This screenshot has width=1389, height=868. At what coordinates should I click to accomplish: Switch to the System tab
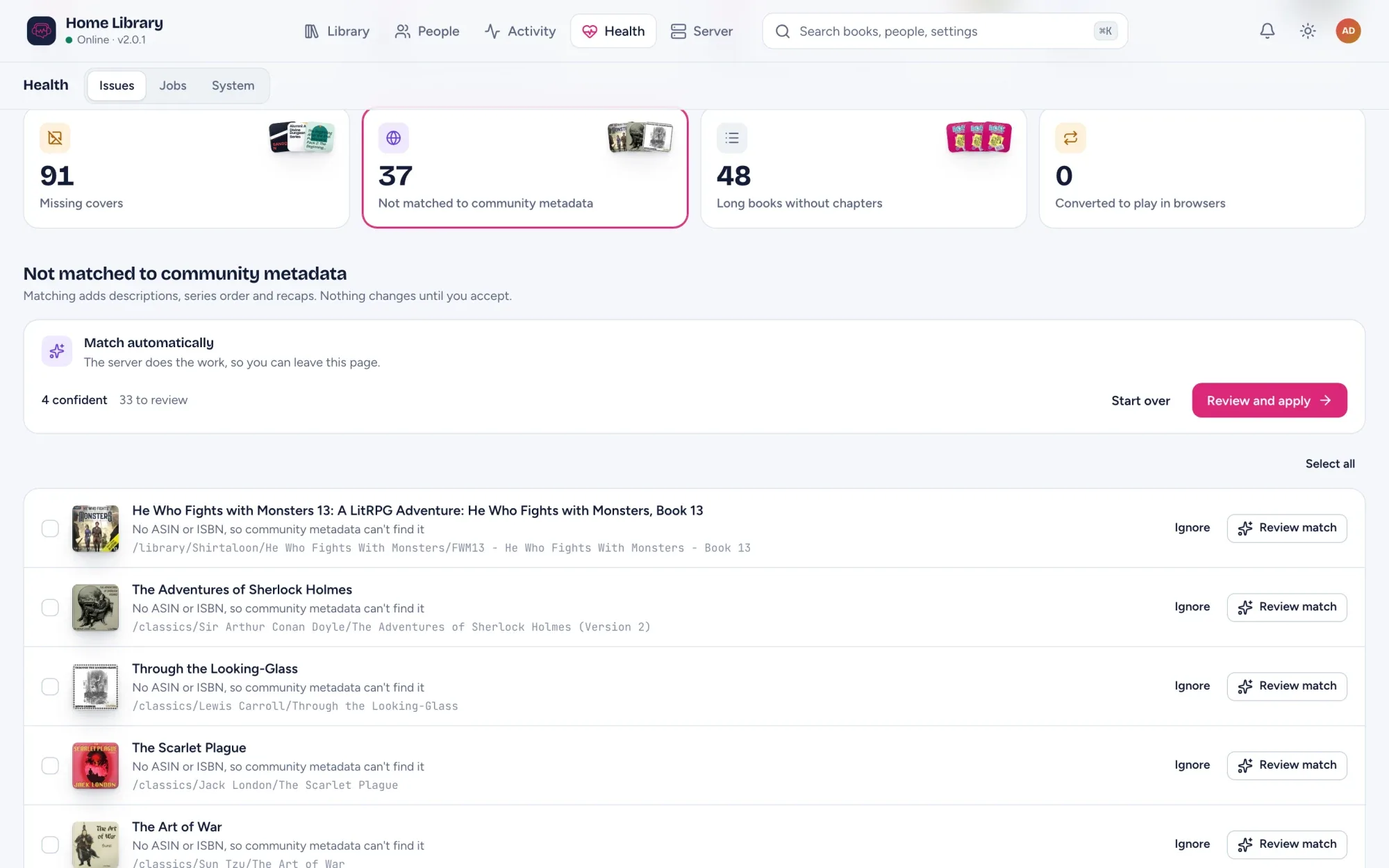click(233, 85)
